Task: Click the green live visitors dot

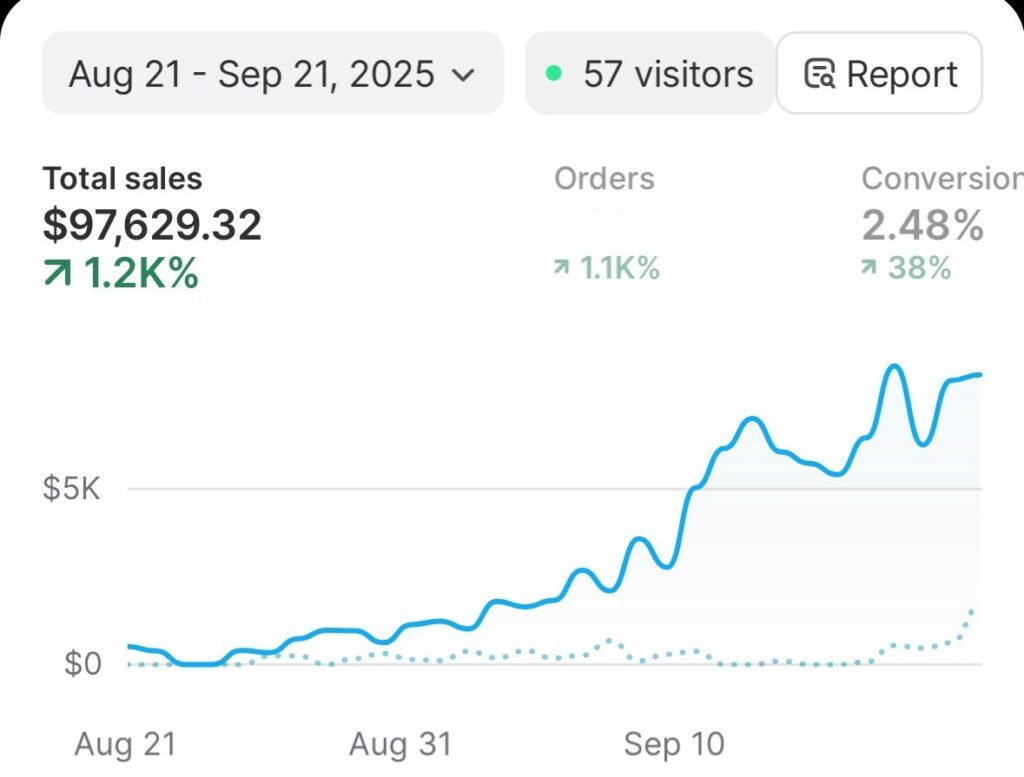Action: [554, 74]
